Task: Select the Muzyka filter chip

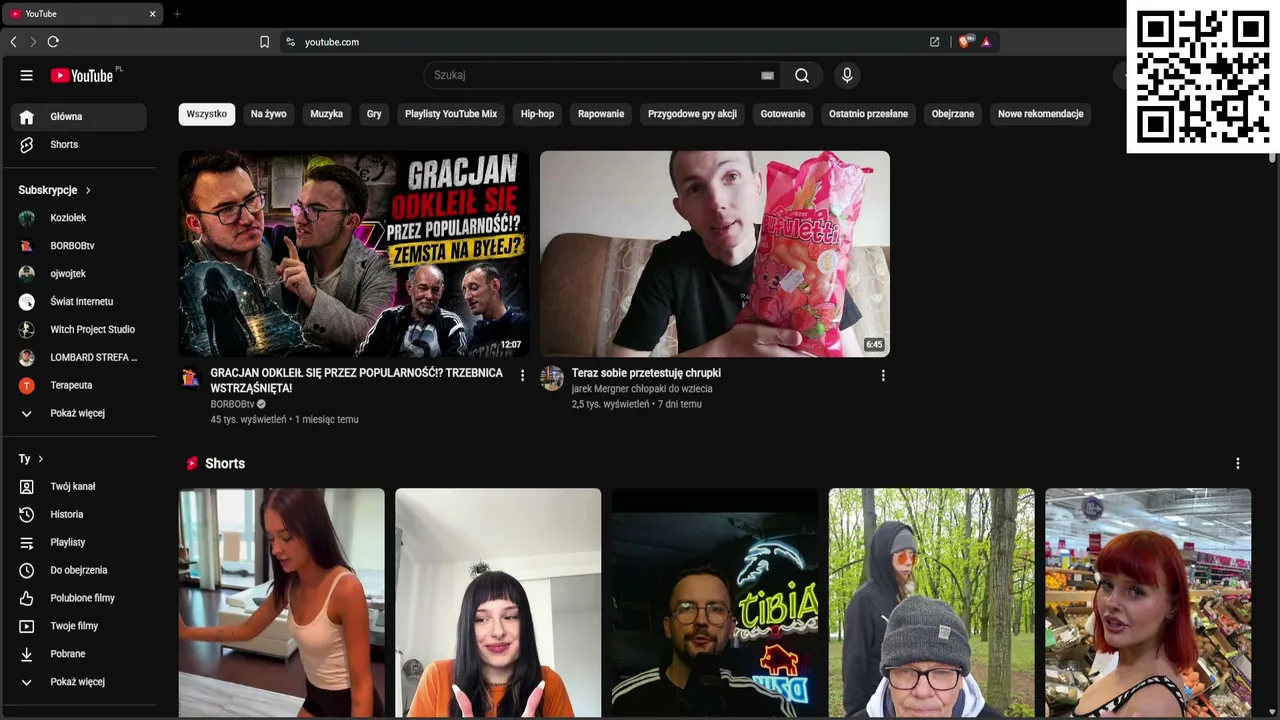Action: pos(327,114)
